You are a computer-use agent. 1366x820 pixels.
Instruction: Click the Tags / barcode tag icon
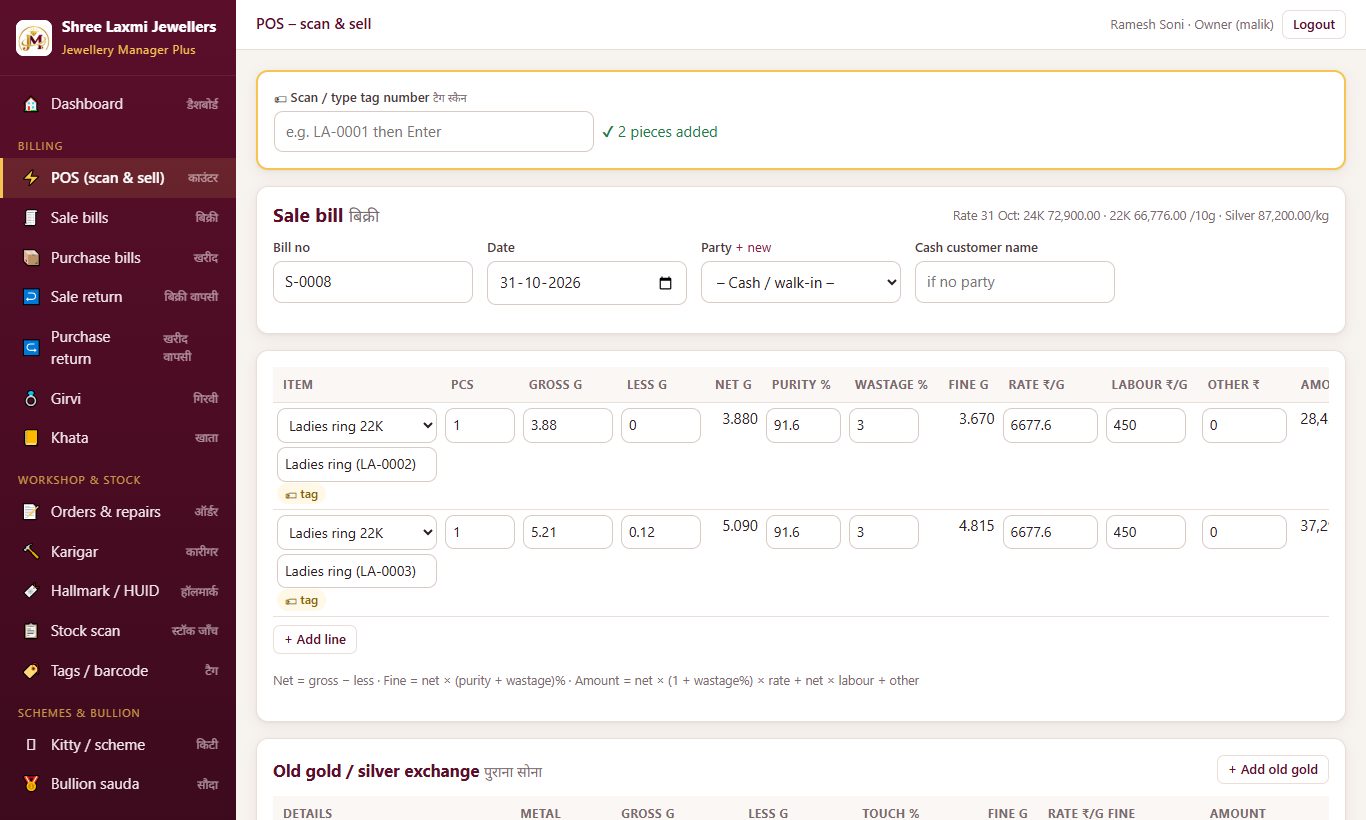pyautogui.click(x=31, y=671)
